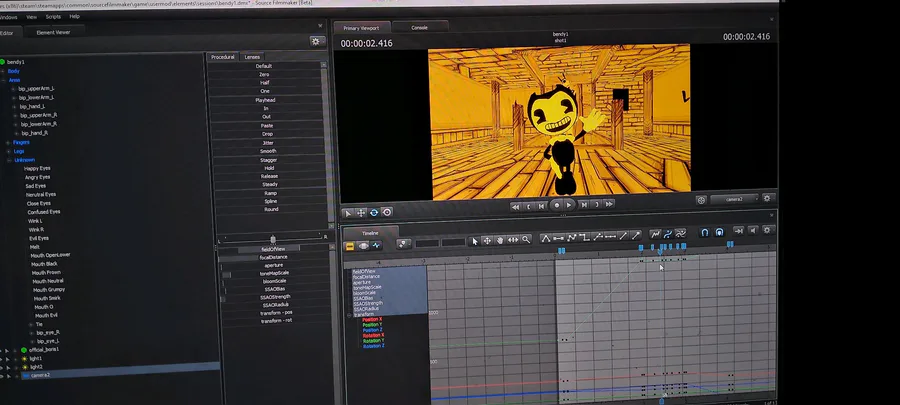Apply the Spline preset
The height and width of the screenshot is (405, 900).
[x=270, y=201]
